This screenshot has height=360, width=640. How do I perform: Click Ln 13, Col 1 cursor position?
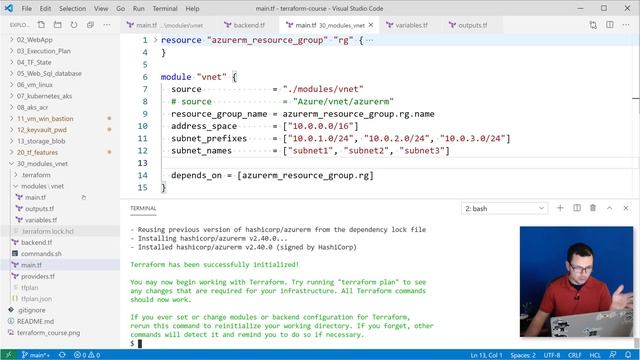[486, 355]
